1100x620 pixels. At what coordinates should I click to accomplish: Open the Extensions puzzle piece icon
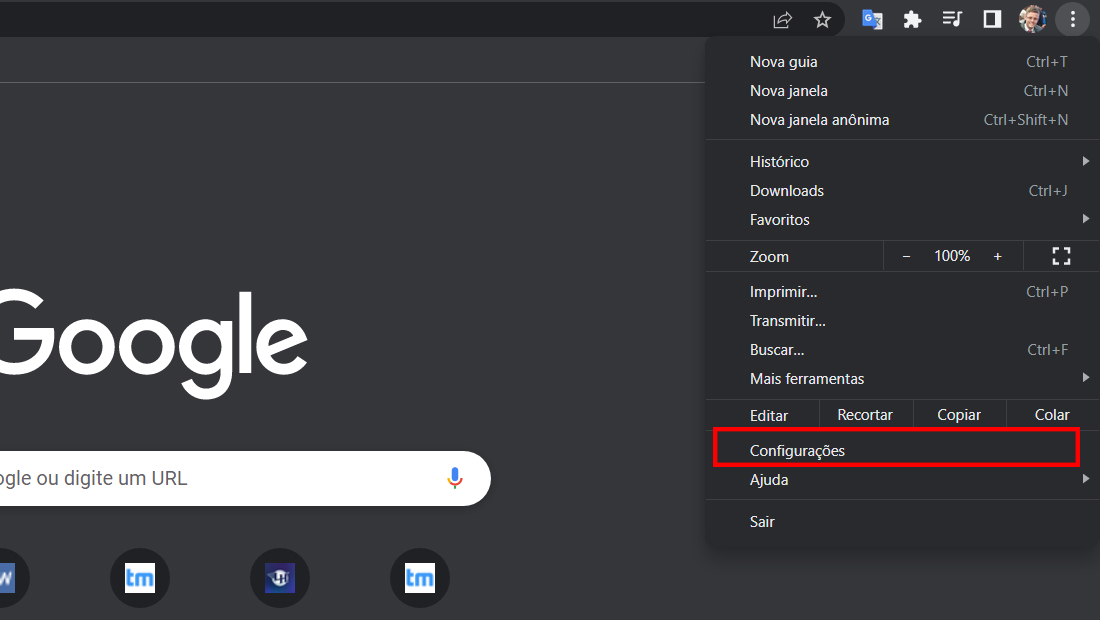click(912, 20)
